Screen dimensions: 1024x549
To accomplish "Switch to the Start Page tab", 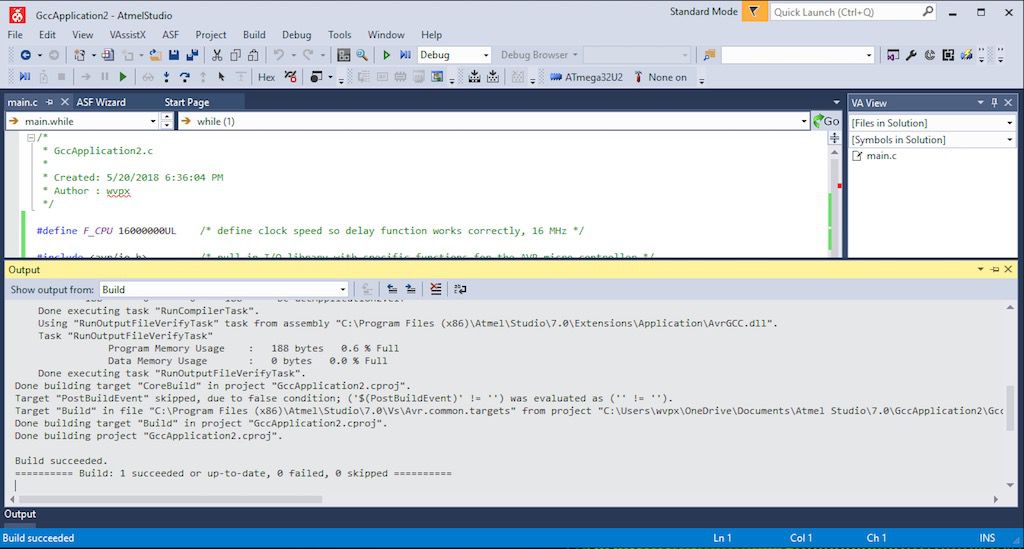I will 187,102.
